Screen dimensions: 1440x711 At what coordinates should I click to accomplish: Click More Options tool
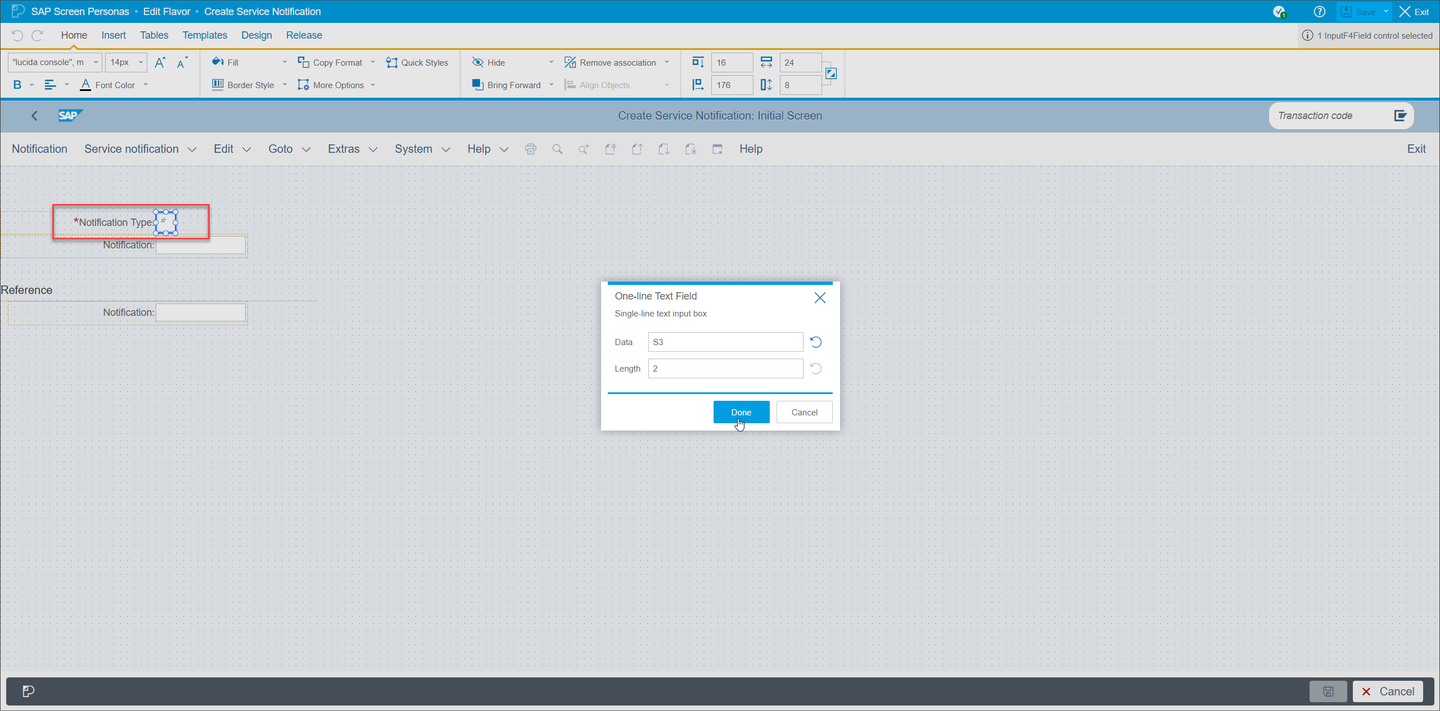point(331,85)
